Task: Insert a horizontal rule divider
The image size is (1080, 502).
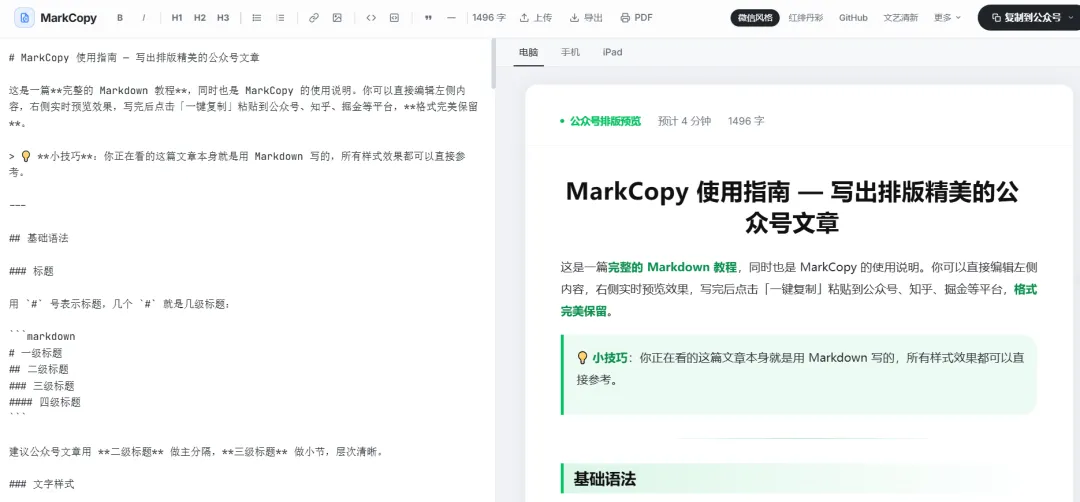Action: click(x=451, y=18)
